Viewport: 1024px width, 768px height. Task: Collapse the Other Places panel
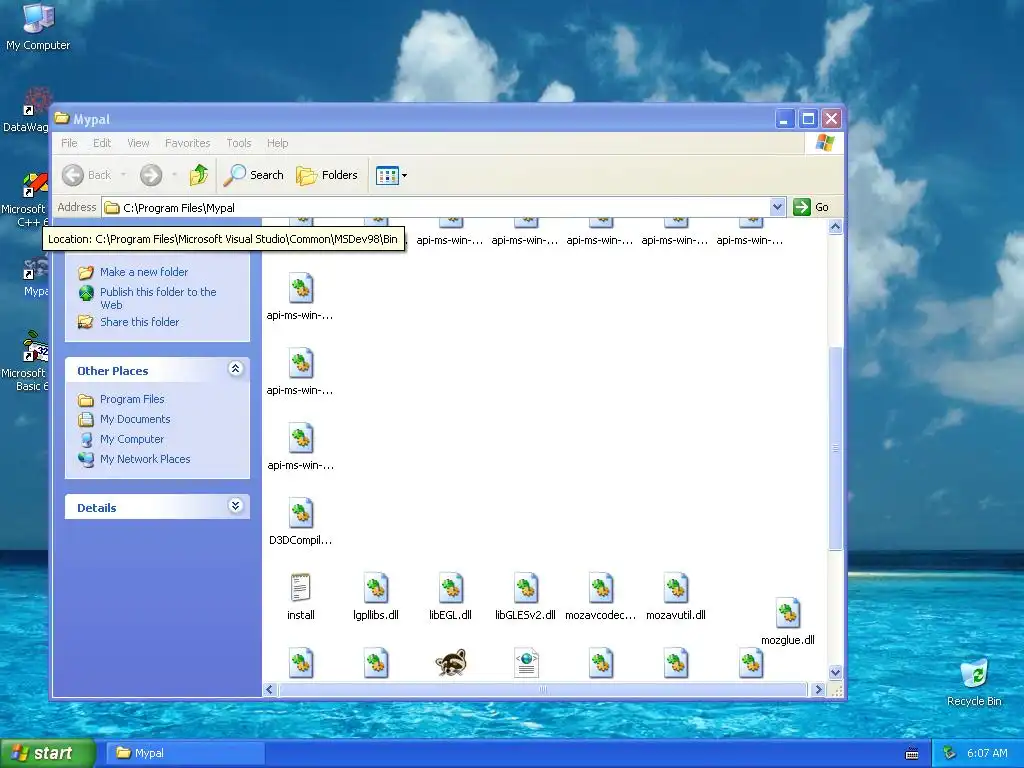[236, 369]
